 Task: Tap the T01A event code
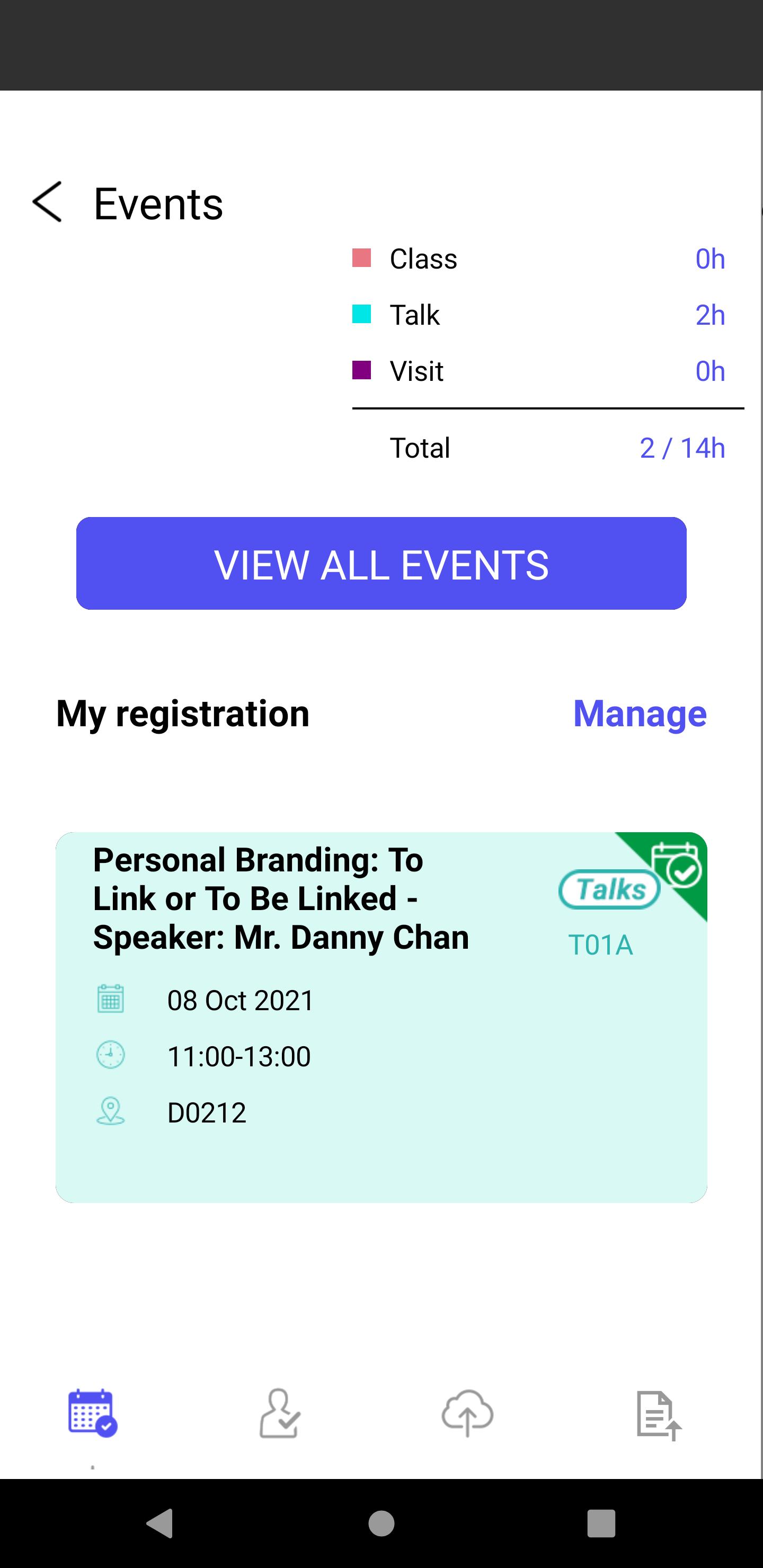(x=600, y=945)
